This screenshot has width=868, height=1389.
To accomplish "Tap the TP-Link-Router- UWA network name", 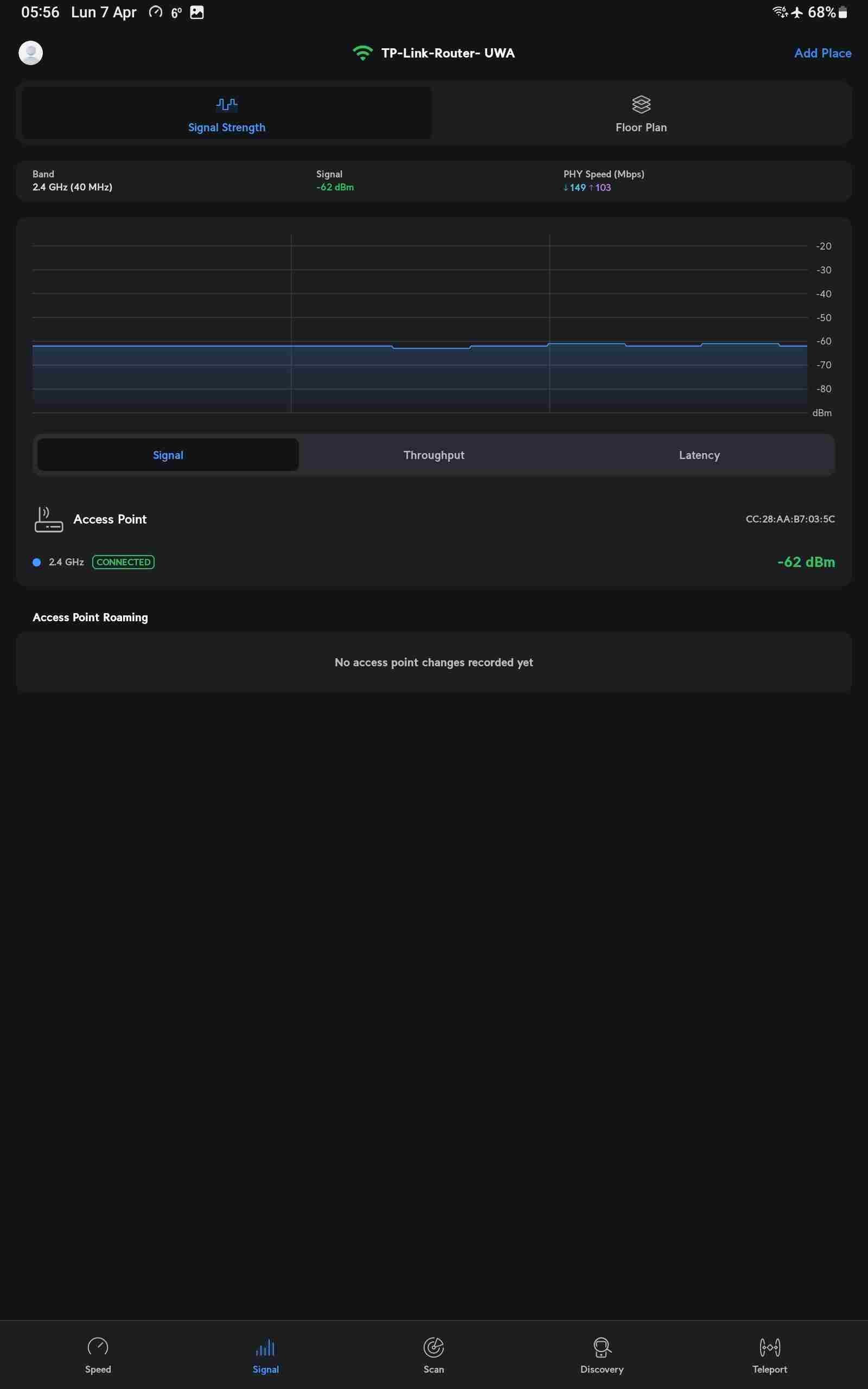I will [x=448, y=53].
